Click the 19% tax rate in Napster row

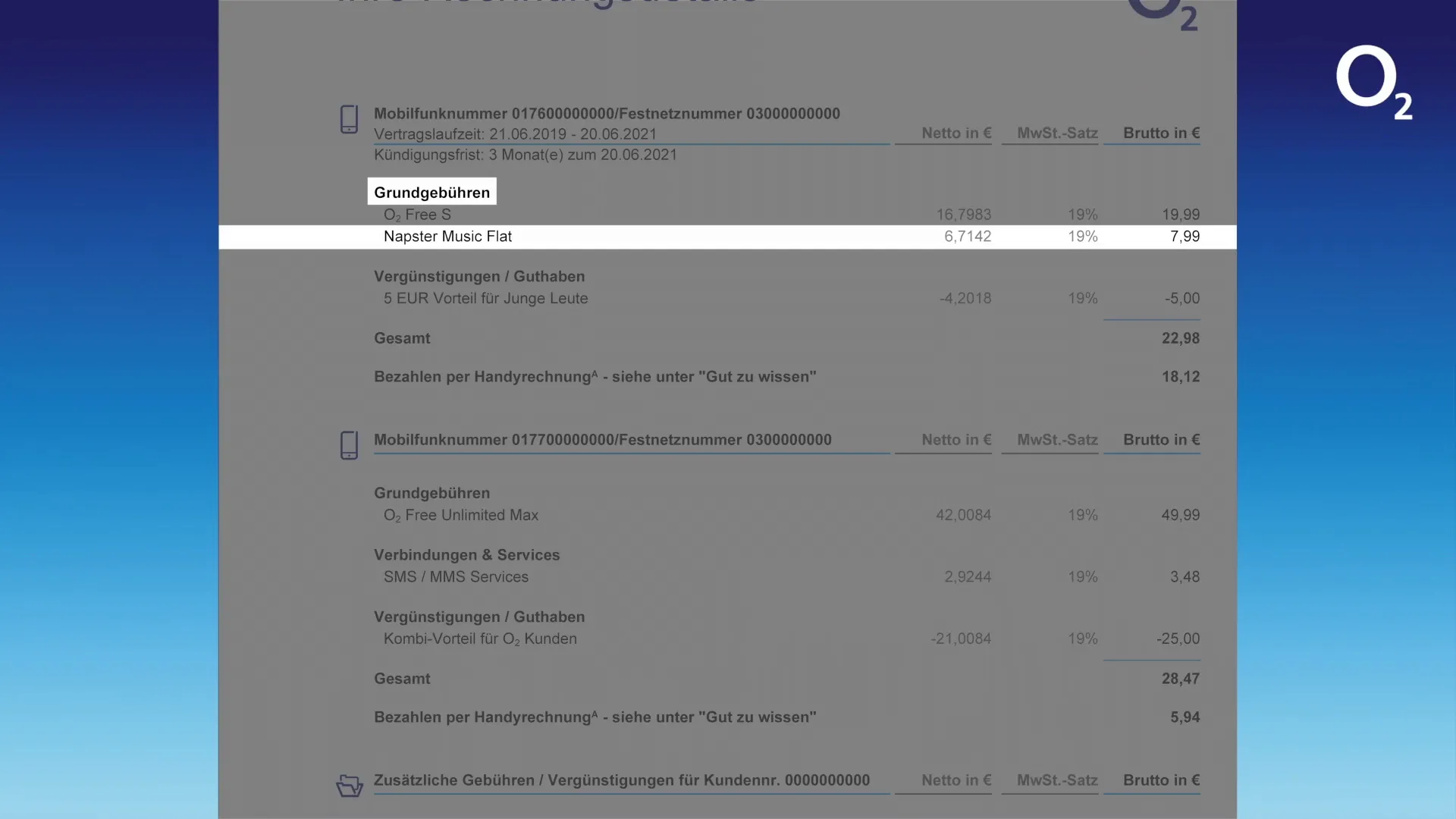point(1083,237)
